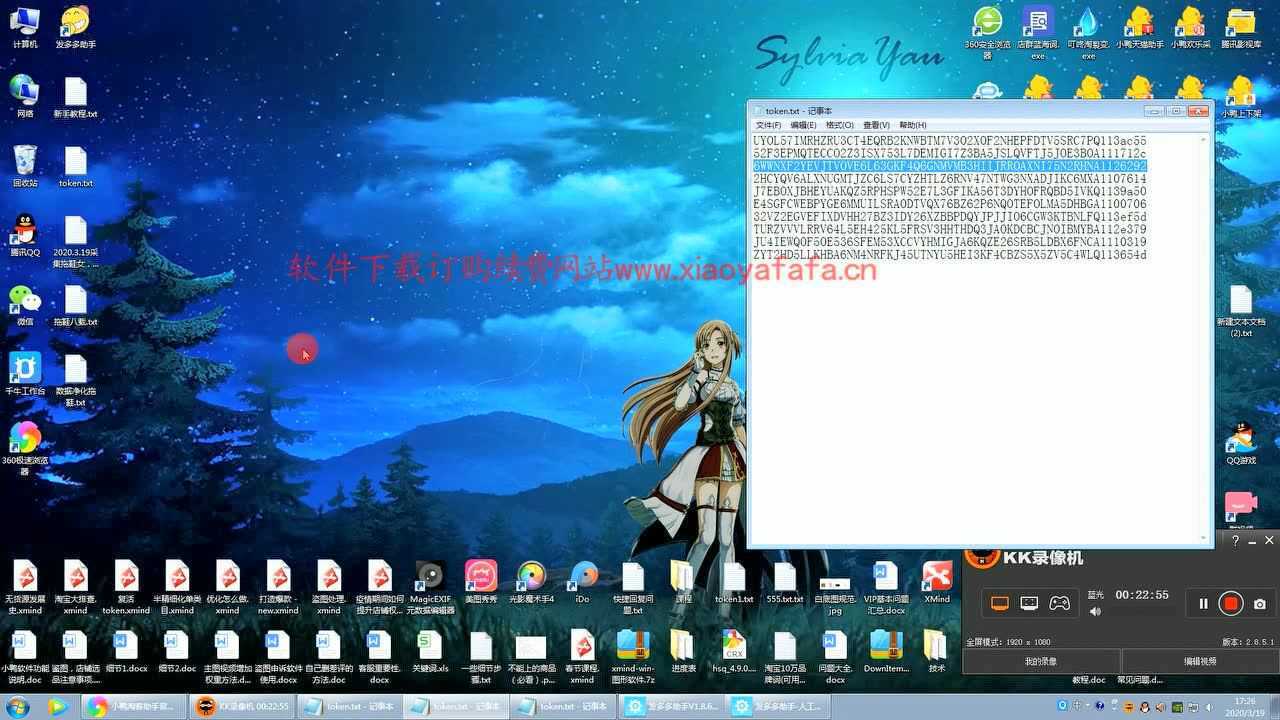
Task: Open the 计算机 desktop icon
Action: click(25, 28)
